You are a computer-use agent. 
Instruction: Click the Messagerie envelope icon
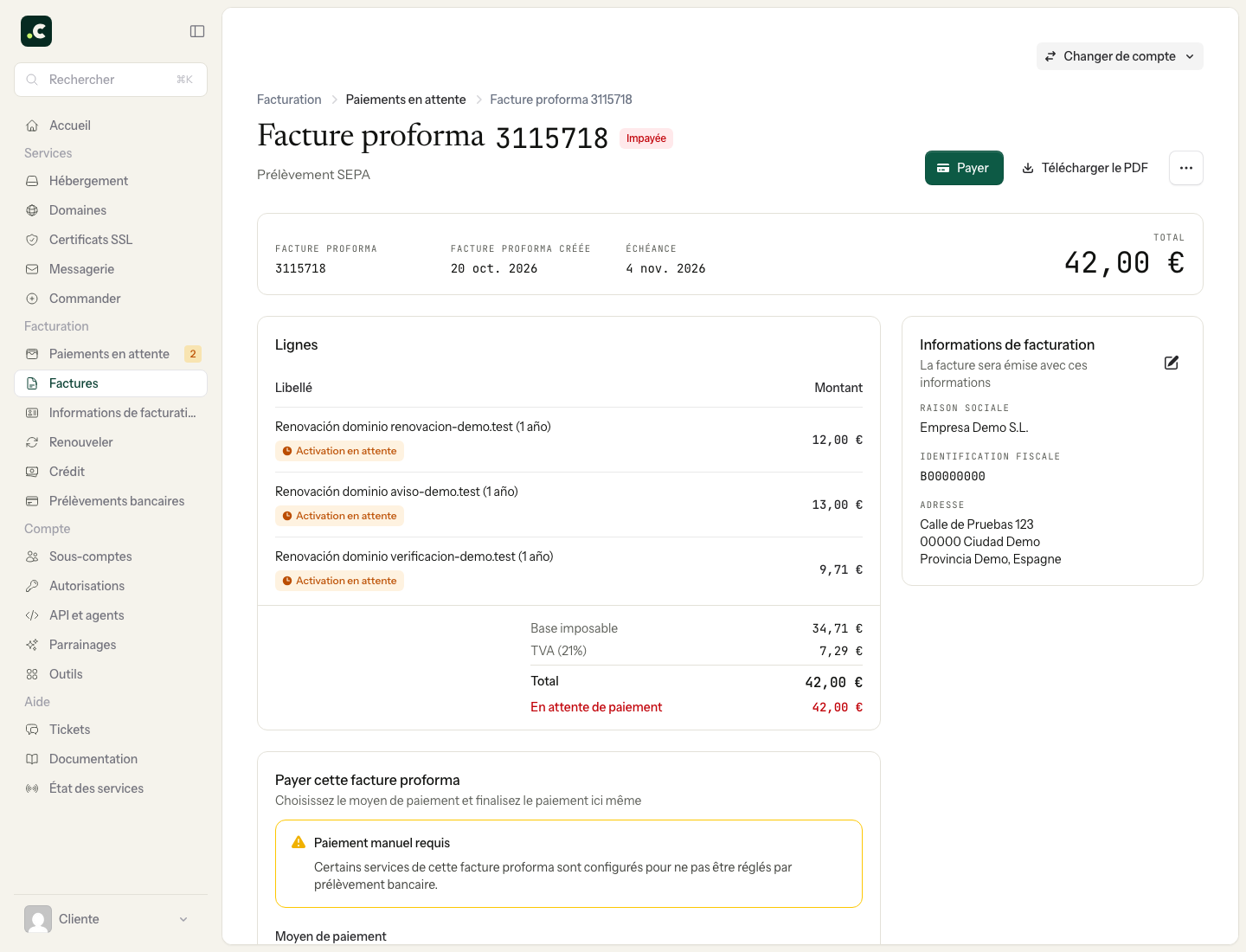tap(32, 269)
